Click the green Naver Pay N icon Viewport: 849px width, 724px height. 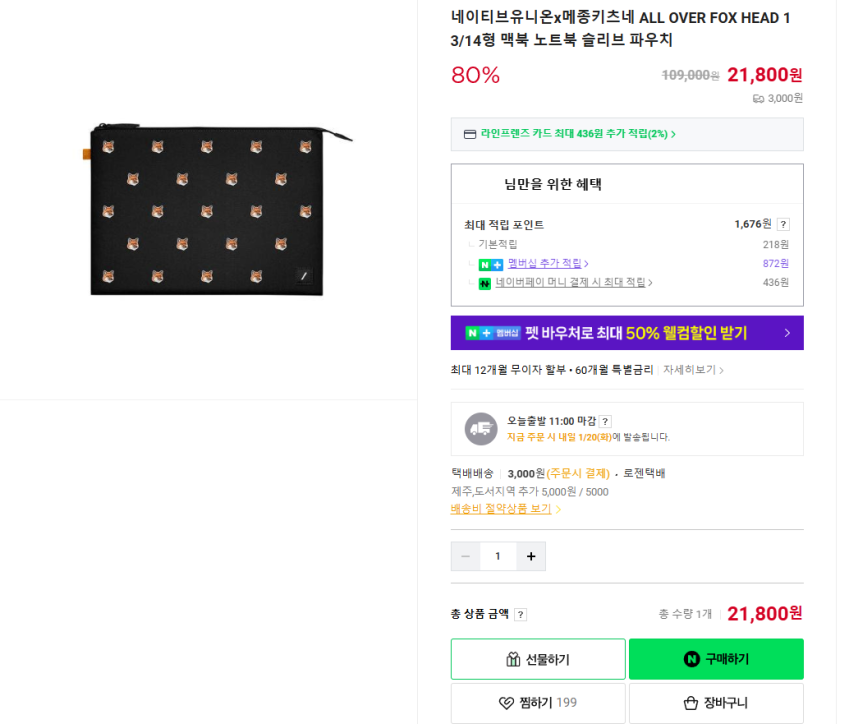485,283
